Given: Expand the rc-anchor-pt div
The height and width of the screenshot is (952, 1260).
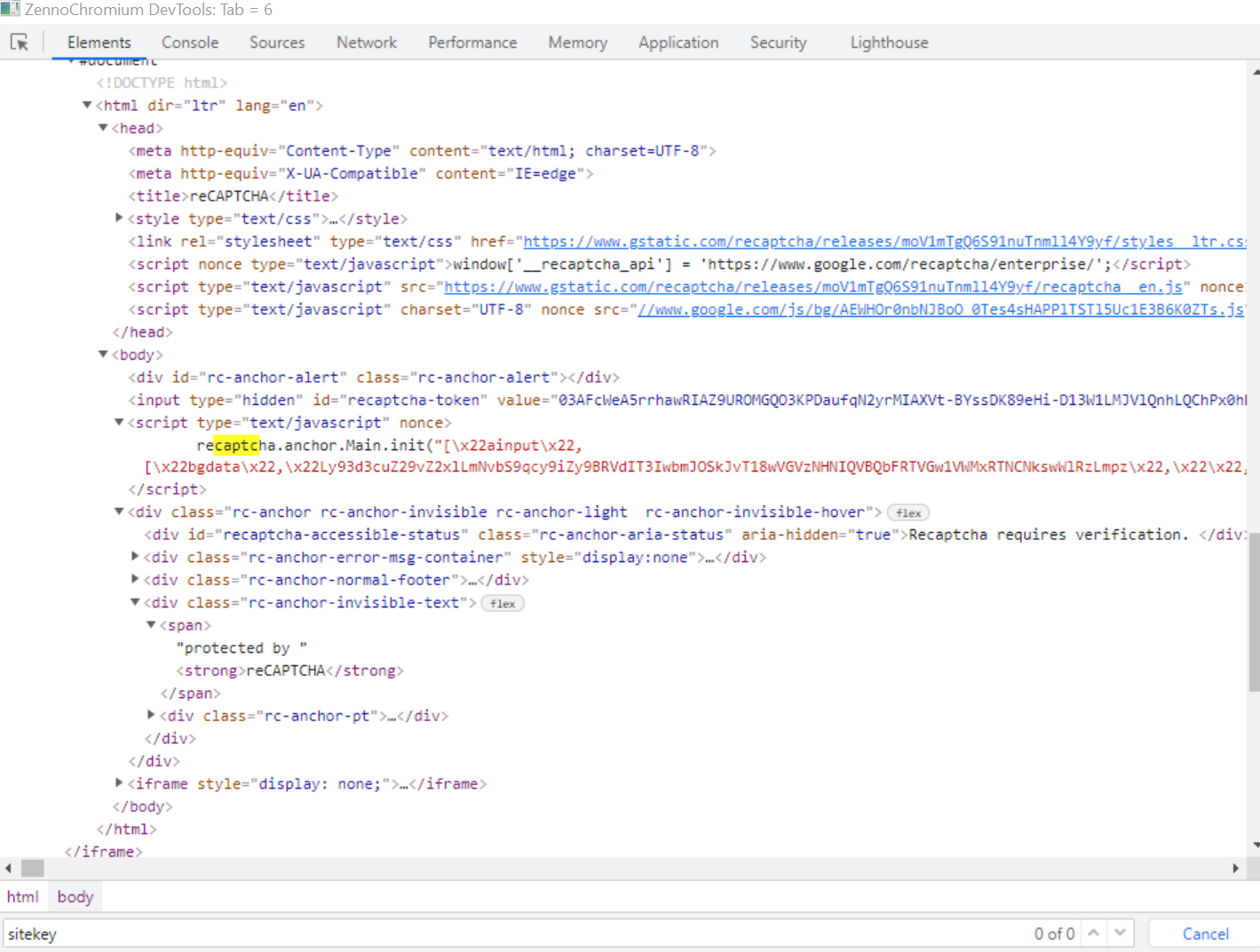Looking at the screenshot, I should 151,715.
